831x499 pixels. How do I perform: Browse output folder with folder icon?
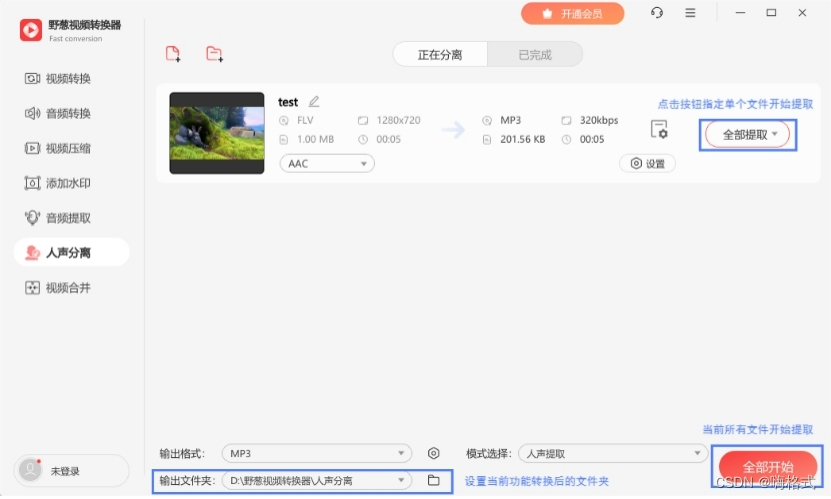coord(434,480)
